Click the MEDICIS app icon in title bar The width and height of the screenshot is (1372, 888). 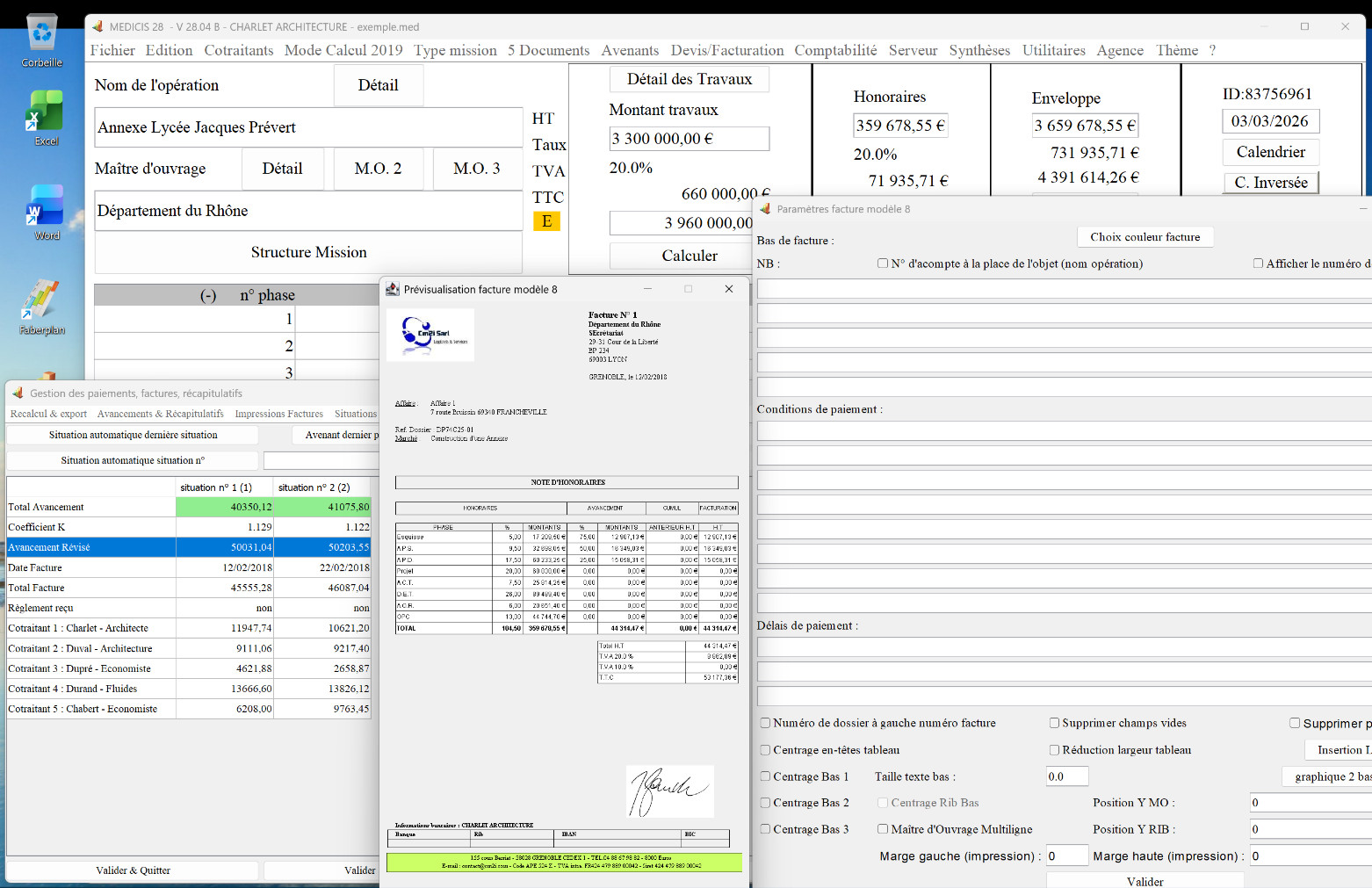pyautogui.click(x=97, y=26)
